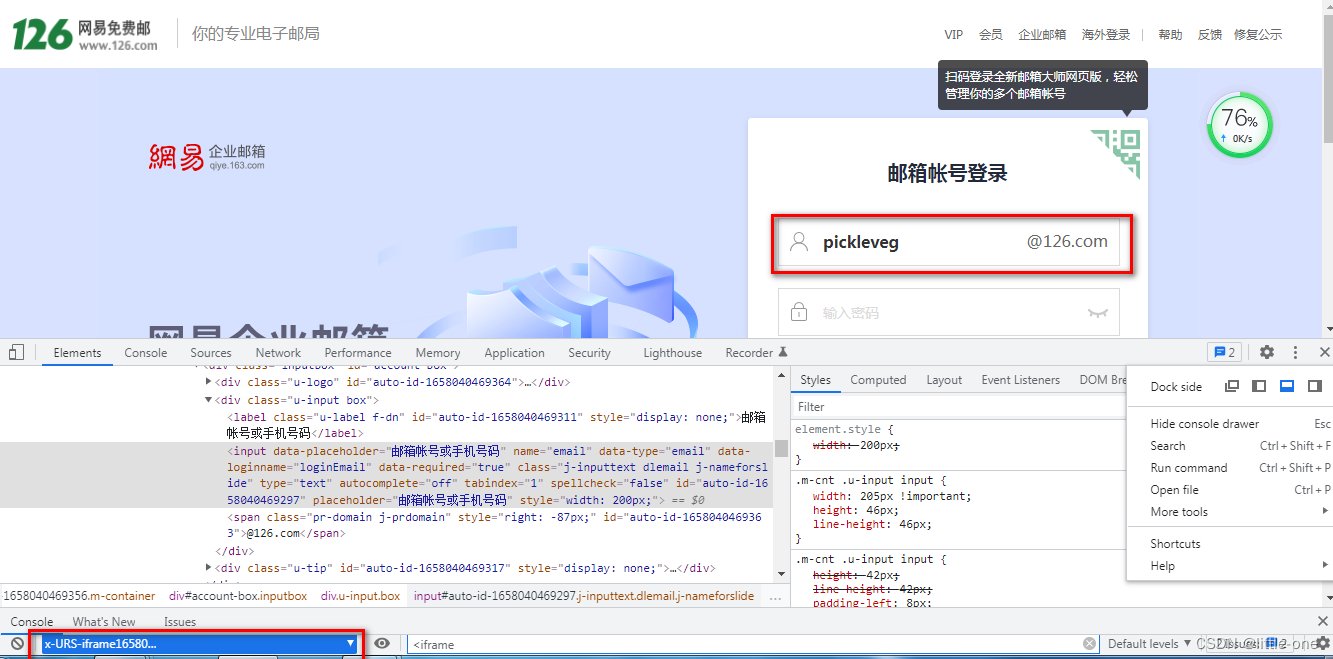The image size is (1333, 659).
Task: Expand the More tools submenu
Action: point(1238,512)
